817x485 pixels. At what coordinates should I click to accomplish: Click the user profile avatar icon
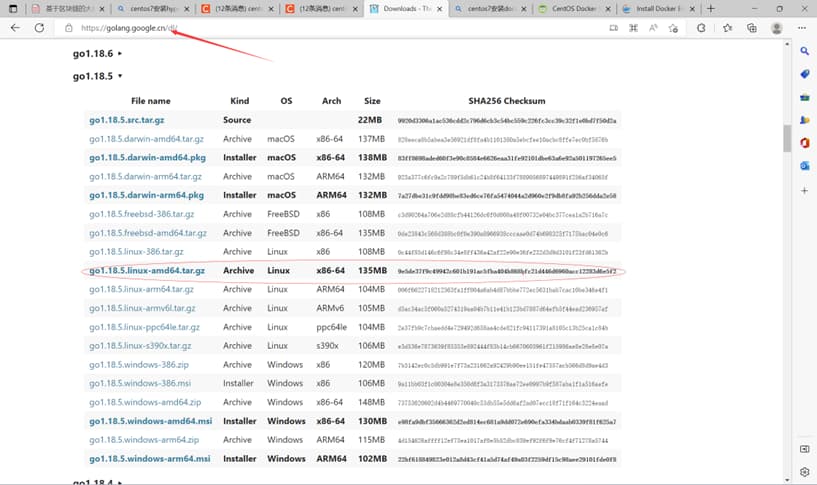coord(776,28)
